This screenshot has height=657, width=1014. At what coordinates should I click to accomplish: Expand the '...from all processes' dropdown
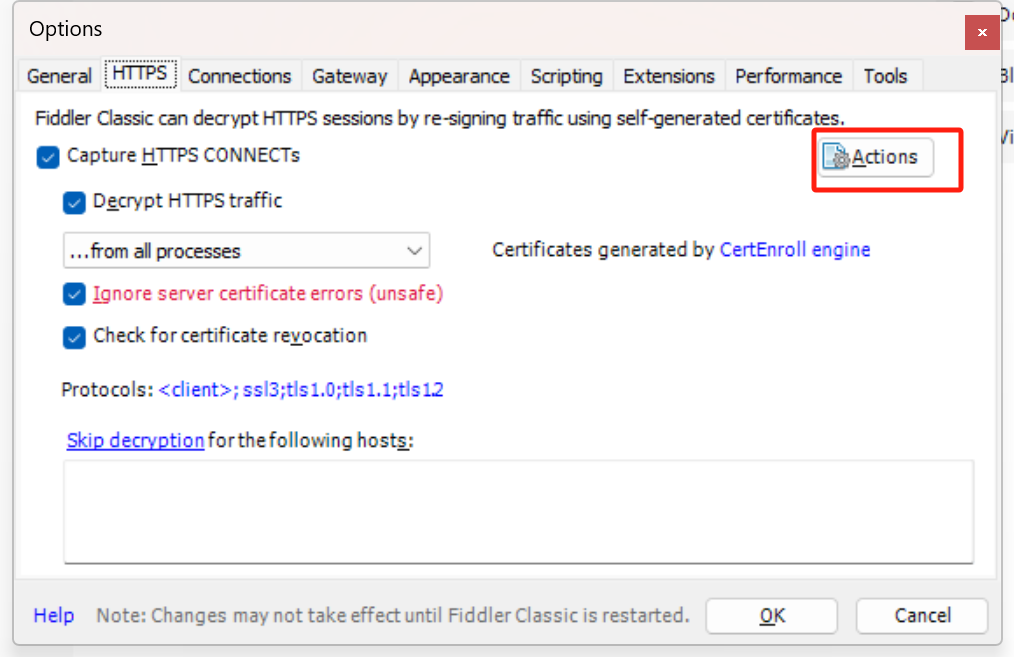coord(246,250)
